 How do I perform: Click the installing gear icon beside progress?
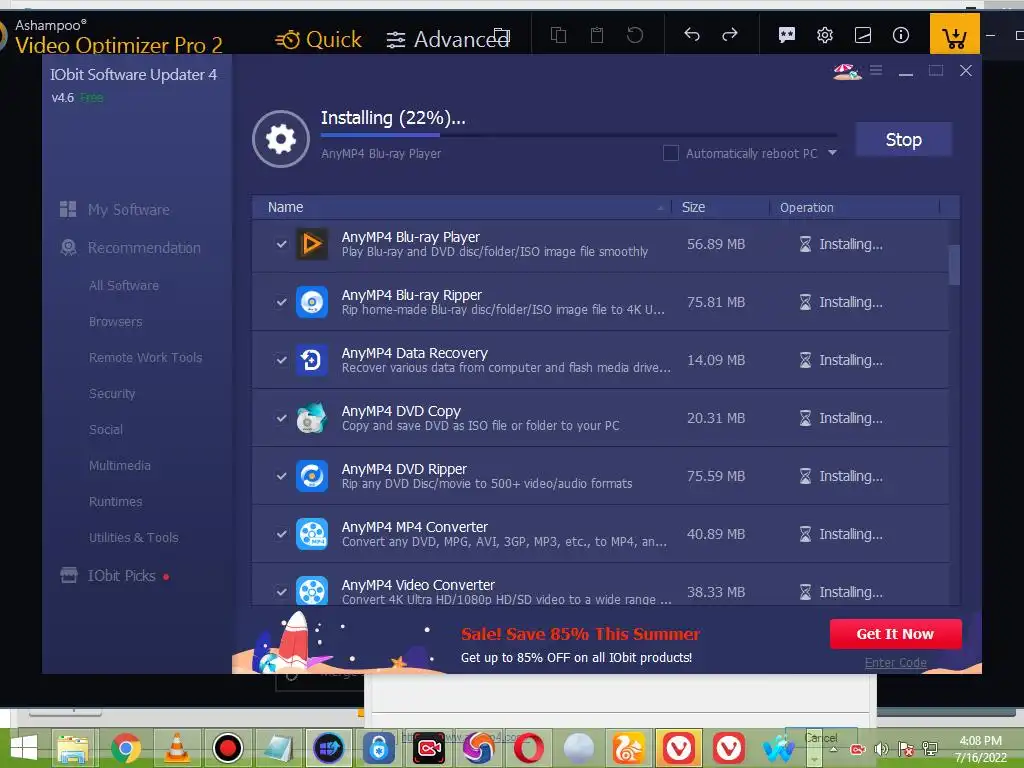[x=281, y=138]
